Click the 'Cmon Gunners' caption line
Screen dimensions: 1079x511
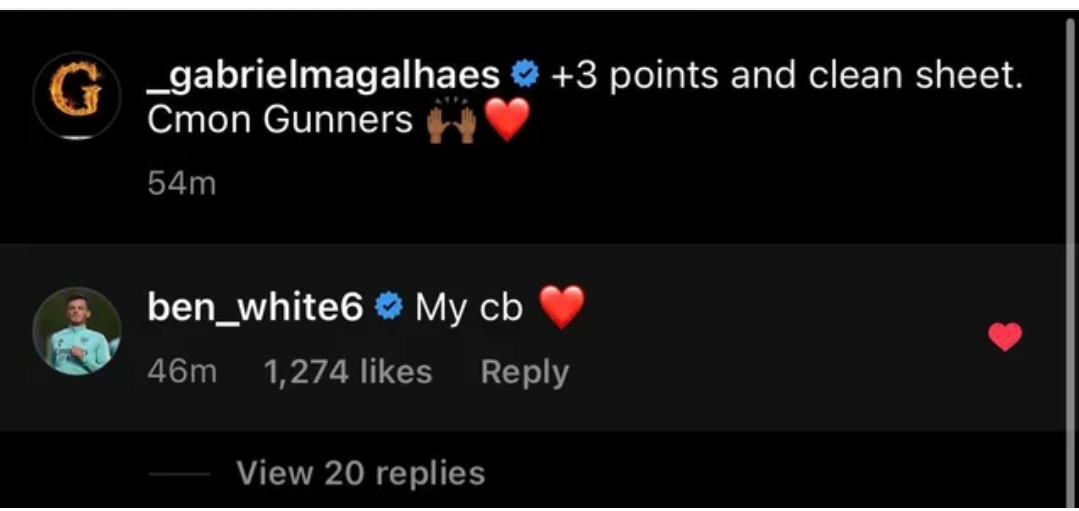point(279,121)
